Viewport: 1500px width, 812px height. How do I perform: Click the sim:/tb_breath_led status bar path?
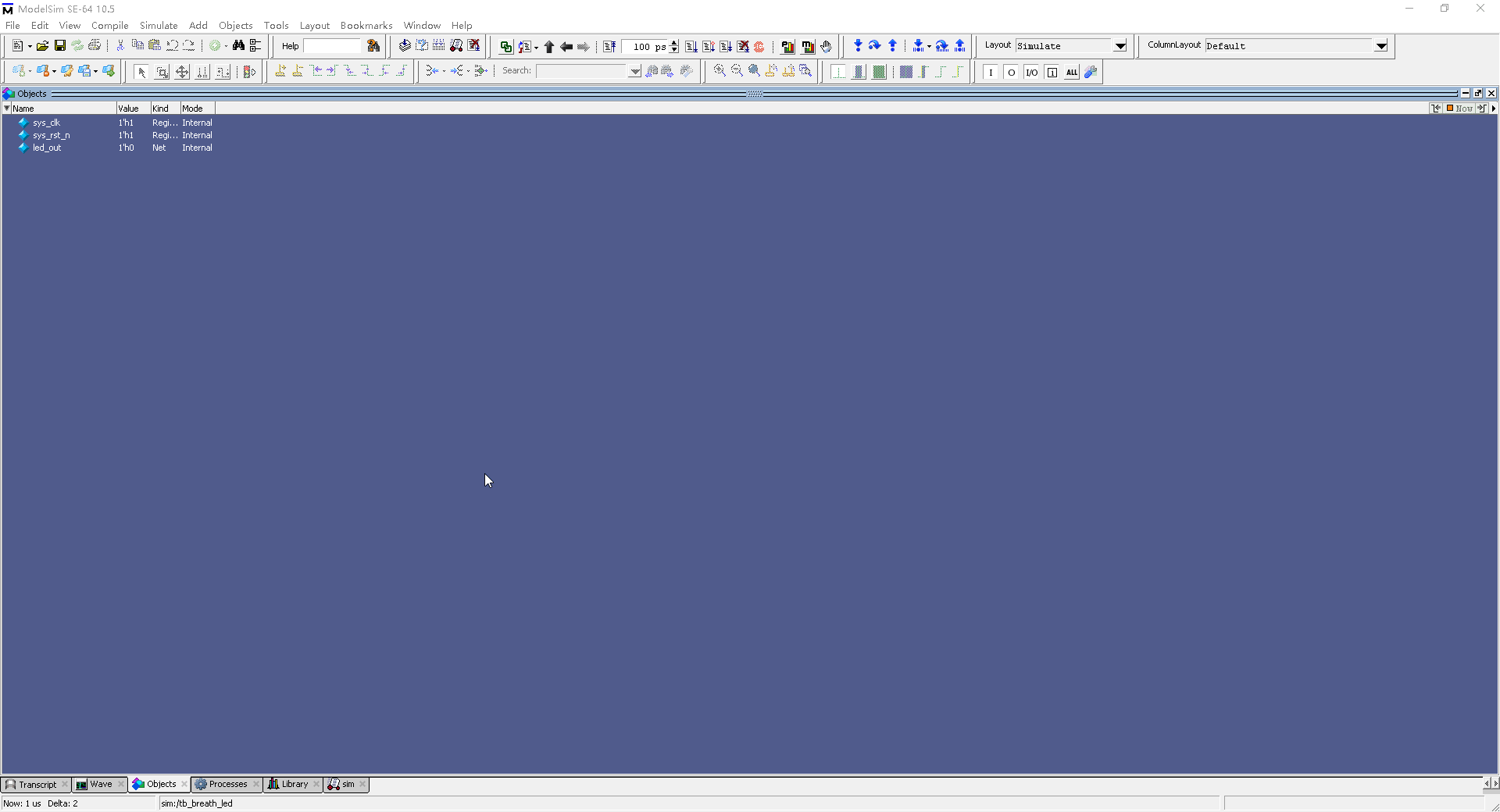pyautogui.click(x=197, y=803)
